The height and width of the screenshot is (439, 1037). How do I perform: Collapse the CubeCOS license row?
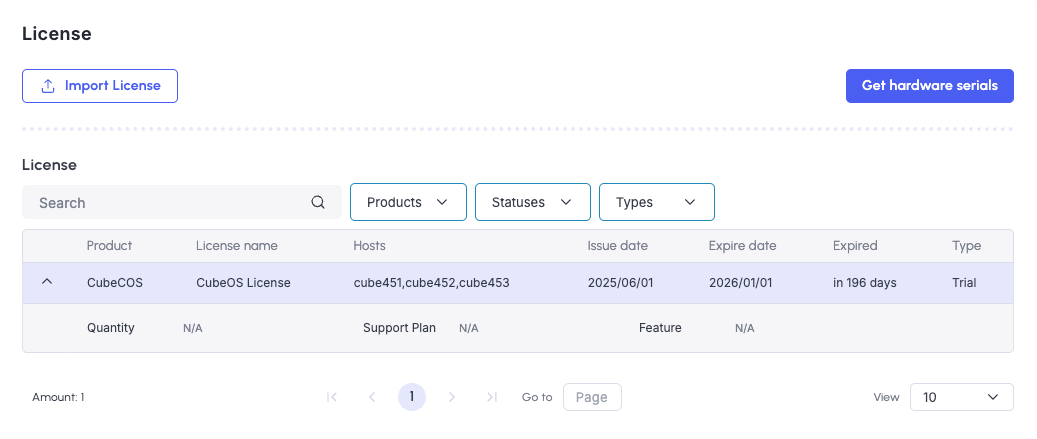[x=47, y=282]
